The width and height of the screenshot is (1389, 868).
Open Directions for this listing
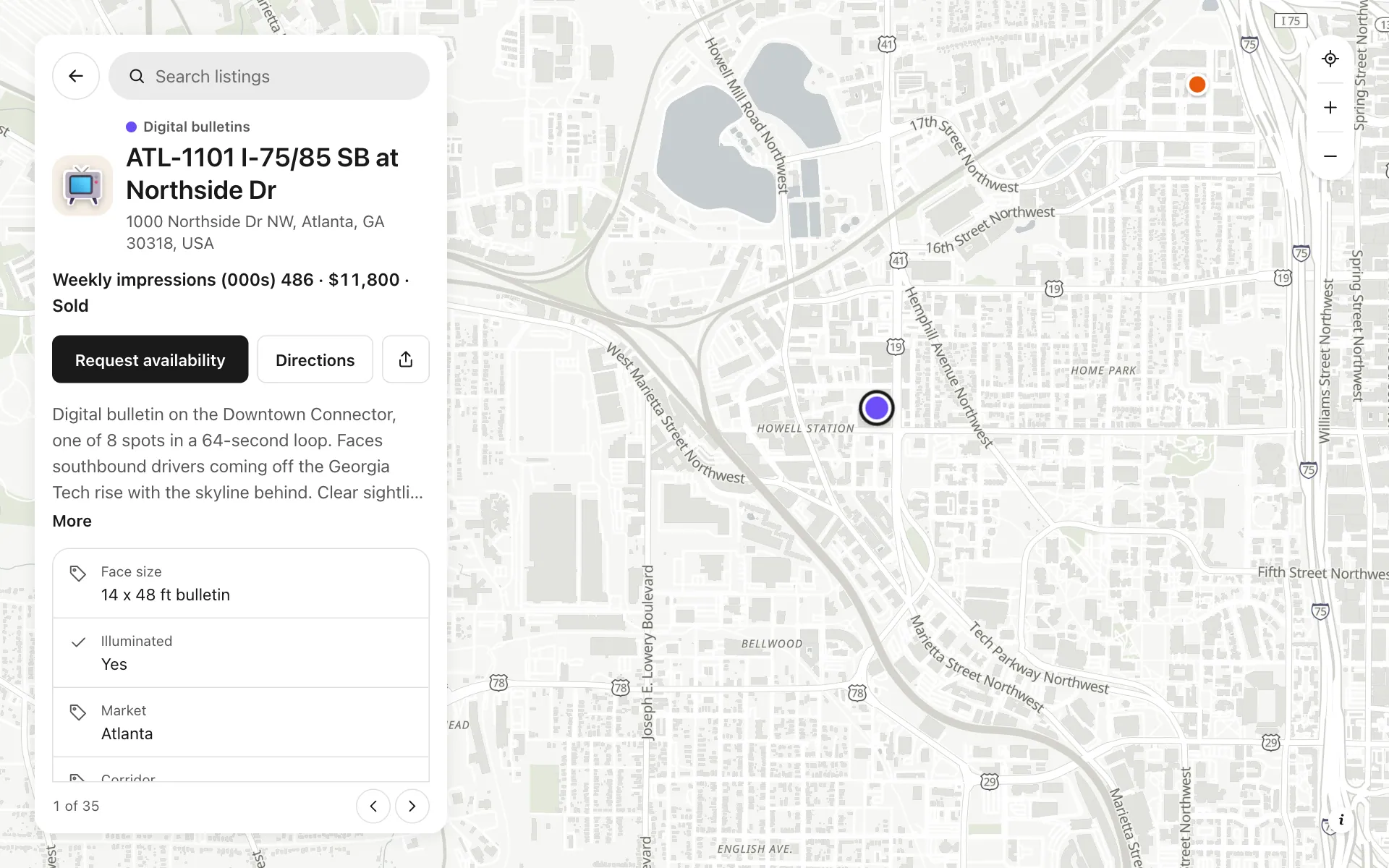315,359
